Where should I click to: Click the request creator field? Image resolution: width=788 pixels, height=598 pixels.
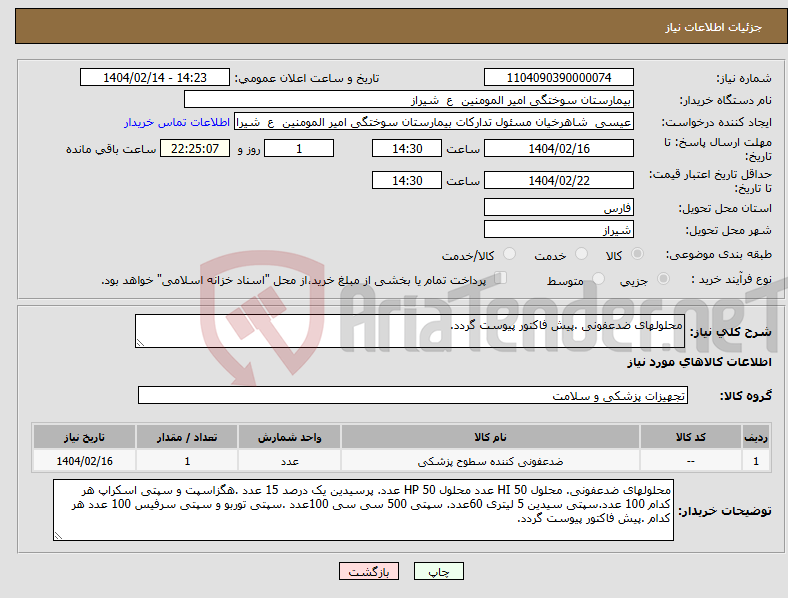click(x=434, y=122)
